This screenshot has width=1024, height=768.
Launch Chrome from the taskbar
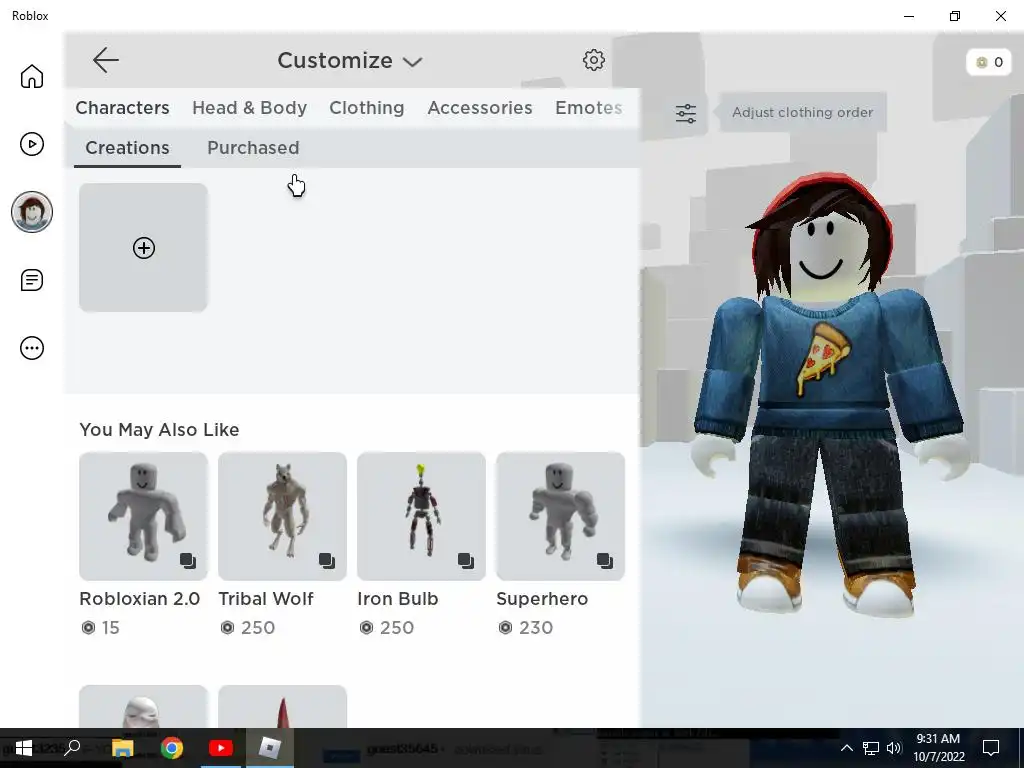coord(172,748)
